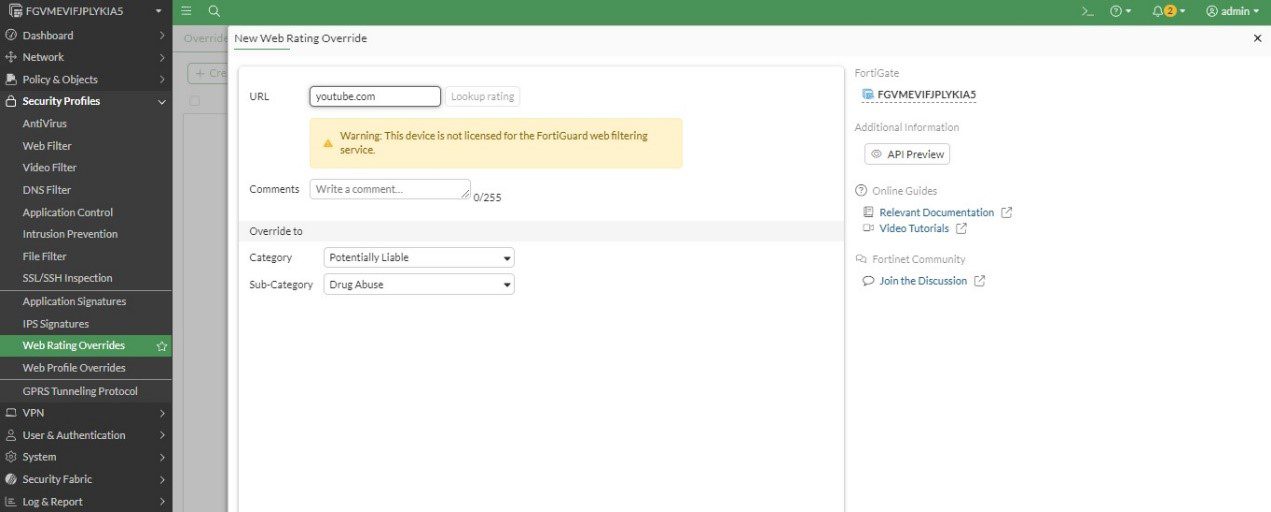The width and height of the screenshot is (1271, 512).
Task: Click the API Preview button
Action: click(907, 154)
